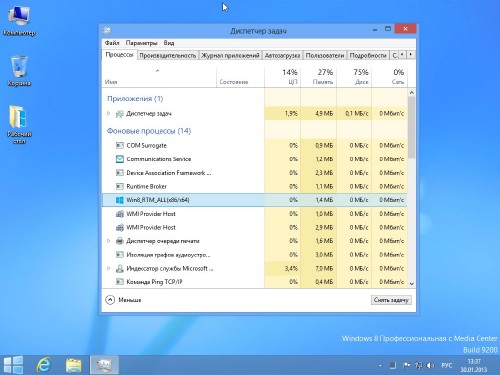Click the Снять задачу button
Screen dimensions: 500x375
[x=391, y=300]
